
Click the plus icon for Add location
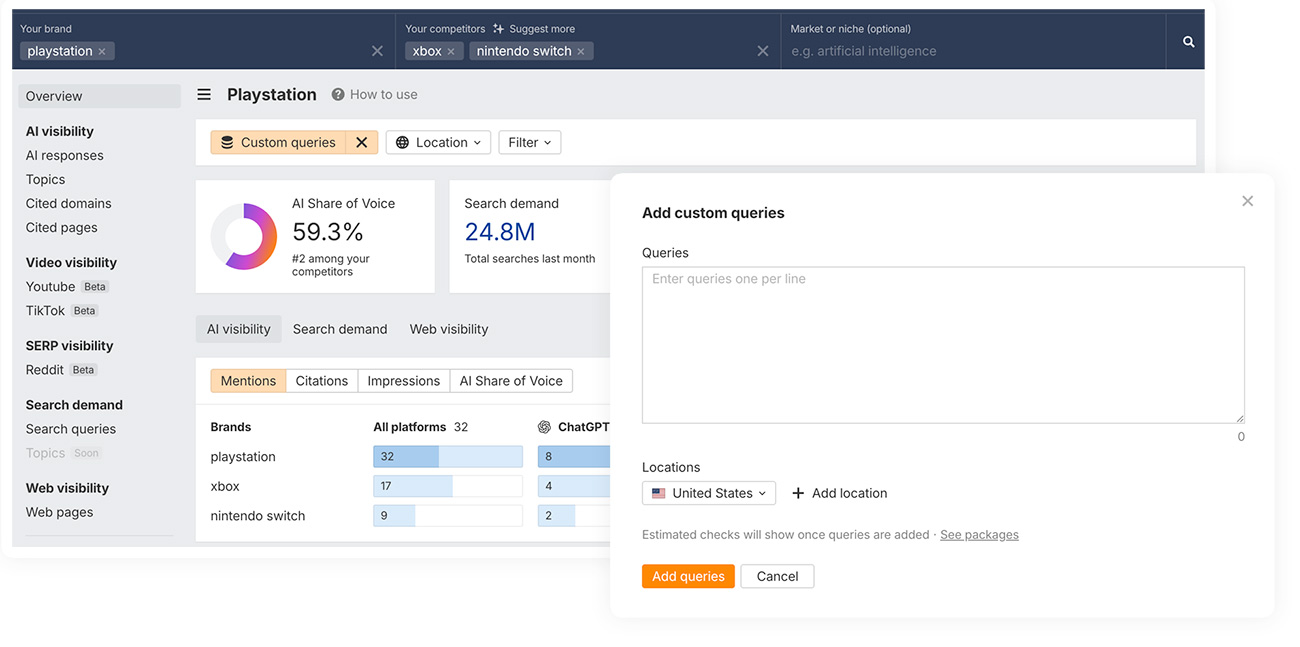pyautogui.click(x=798, y=493)
